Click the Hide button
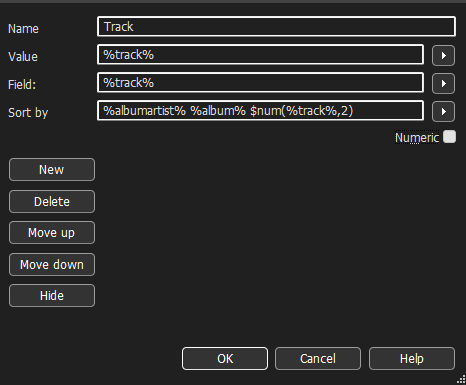The image size is (466, 385). 52,296
